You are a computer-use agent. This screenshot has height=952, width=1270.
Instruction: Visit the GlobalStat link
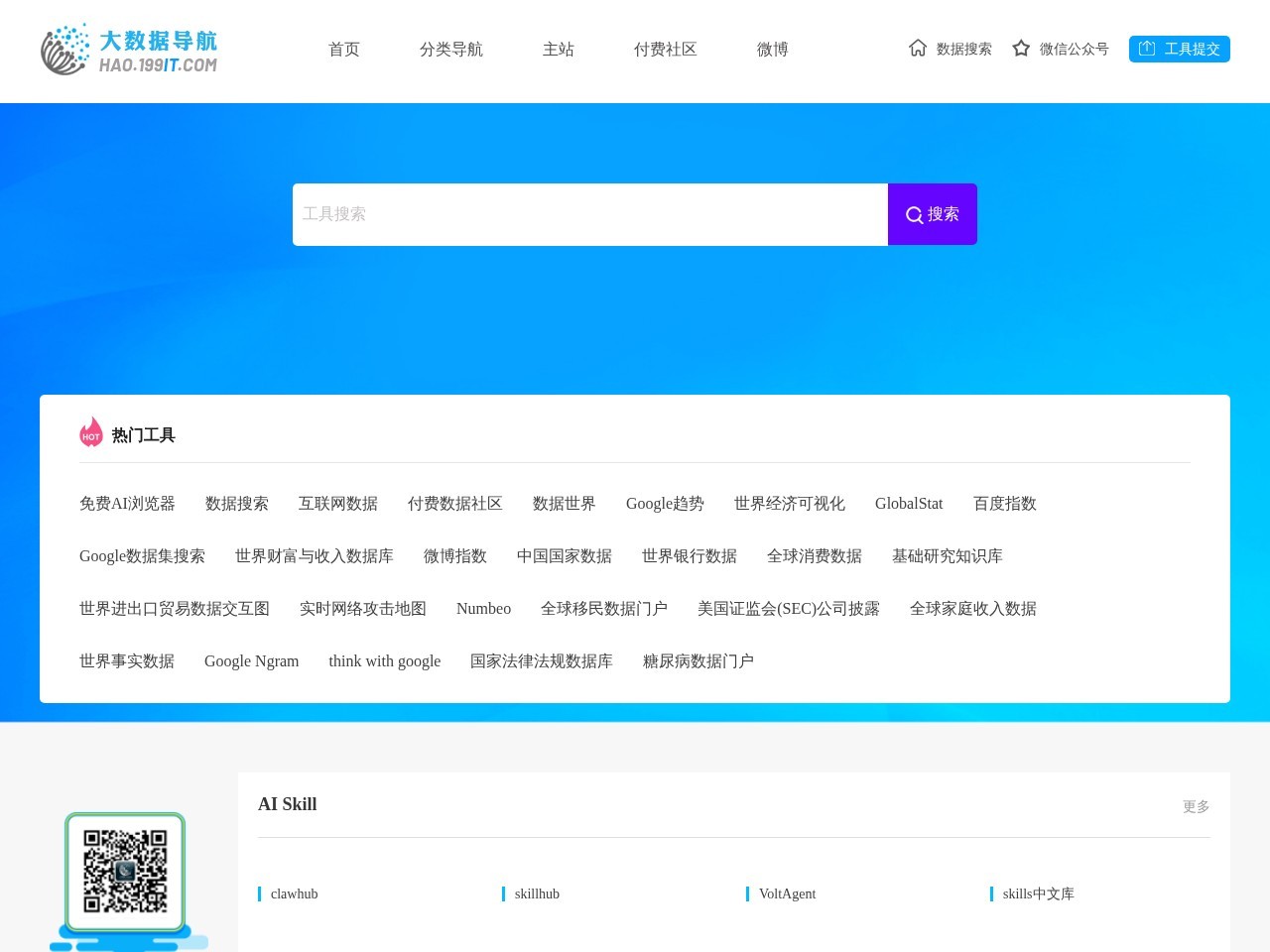[x=909, y=504]
